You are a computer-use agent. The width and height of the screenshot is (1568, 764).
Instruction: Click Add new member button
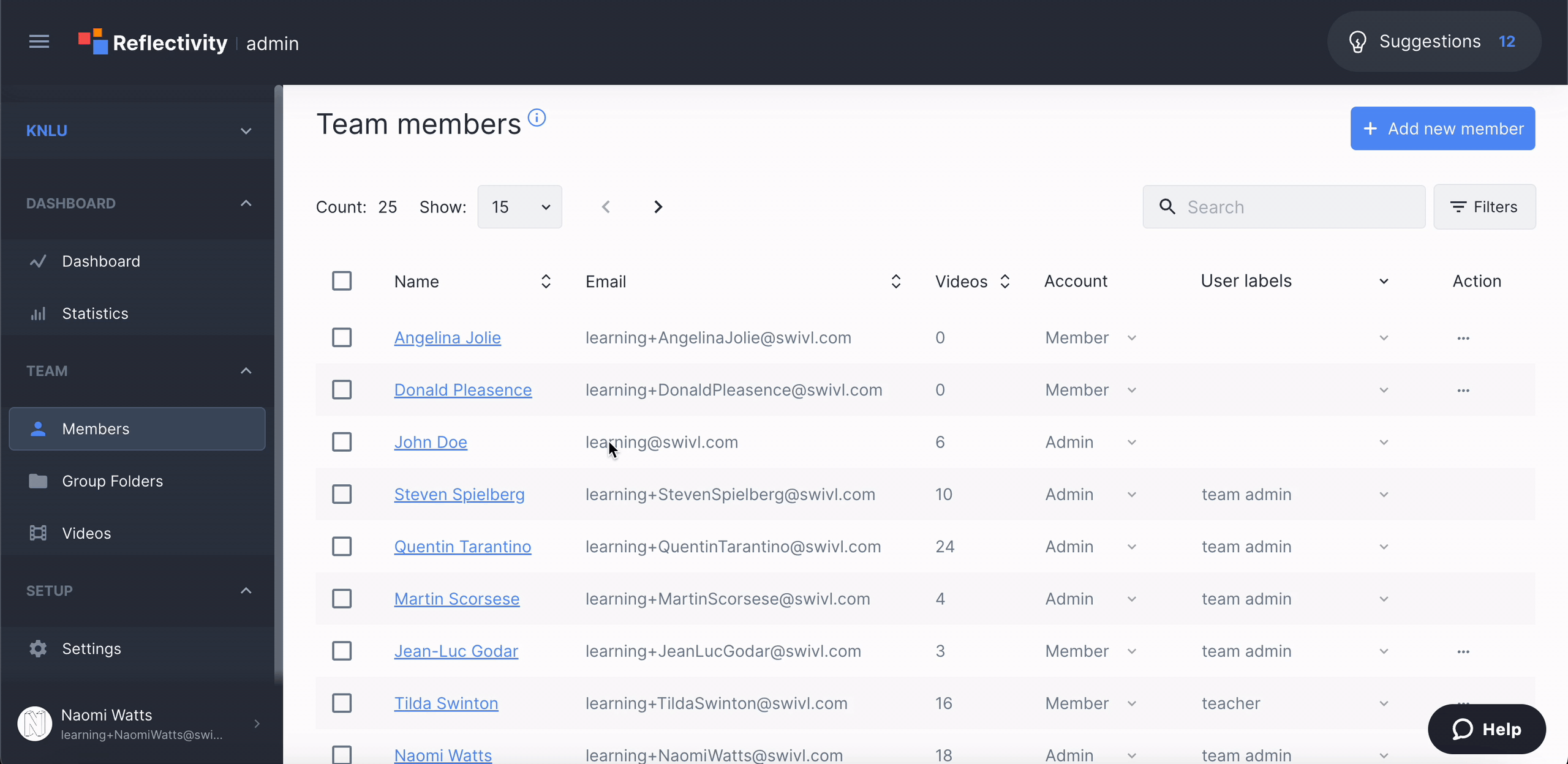pos(1442,128)
